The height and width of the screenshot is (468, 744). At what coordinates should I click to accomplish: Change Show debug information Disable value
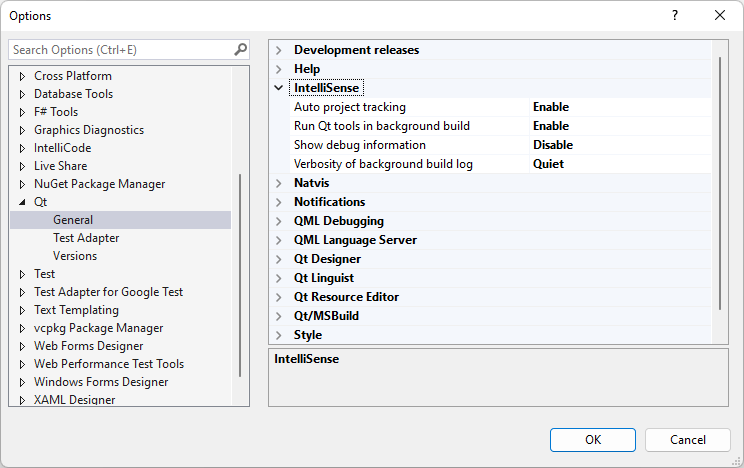click(x=620, y=145)
